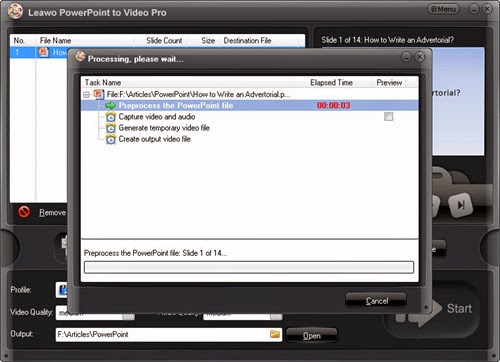Open the Menu button in title bar
Image resolution: width=500 pixels, height=362 pixels.
tap(443, 9)
